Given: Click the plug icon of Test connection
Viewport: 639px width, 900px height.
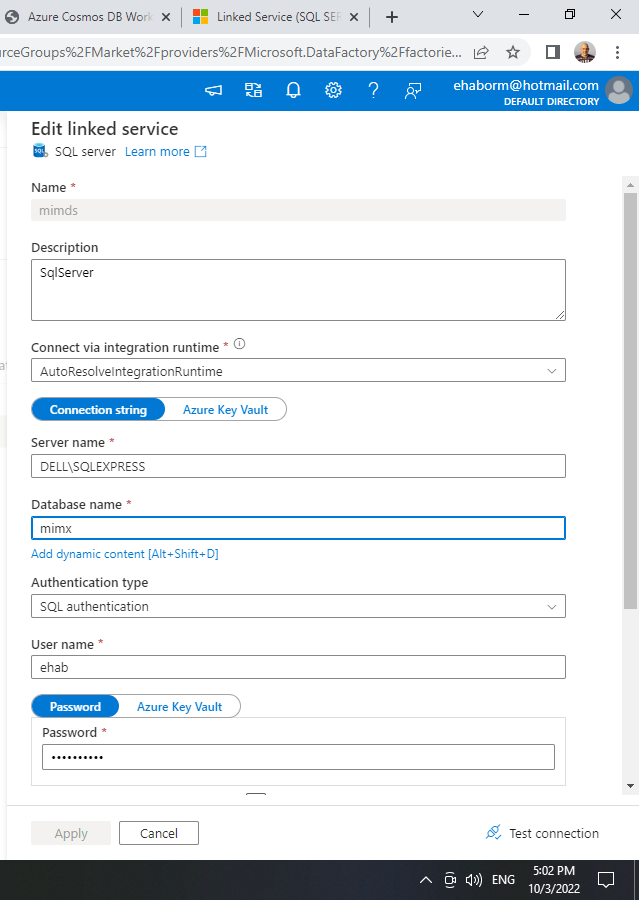Looking at the screenshot, I should click(493, 832).
